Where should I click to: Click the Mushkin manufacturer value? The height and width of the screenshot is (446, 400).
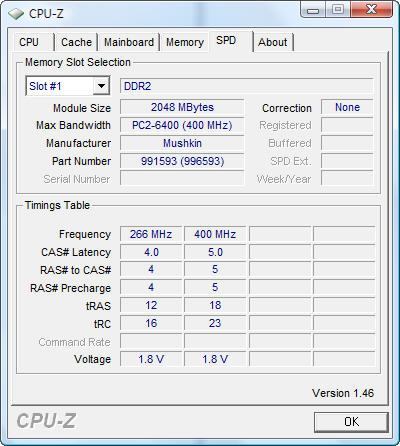(182, 143)
